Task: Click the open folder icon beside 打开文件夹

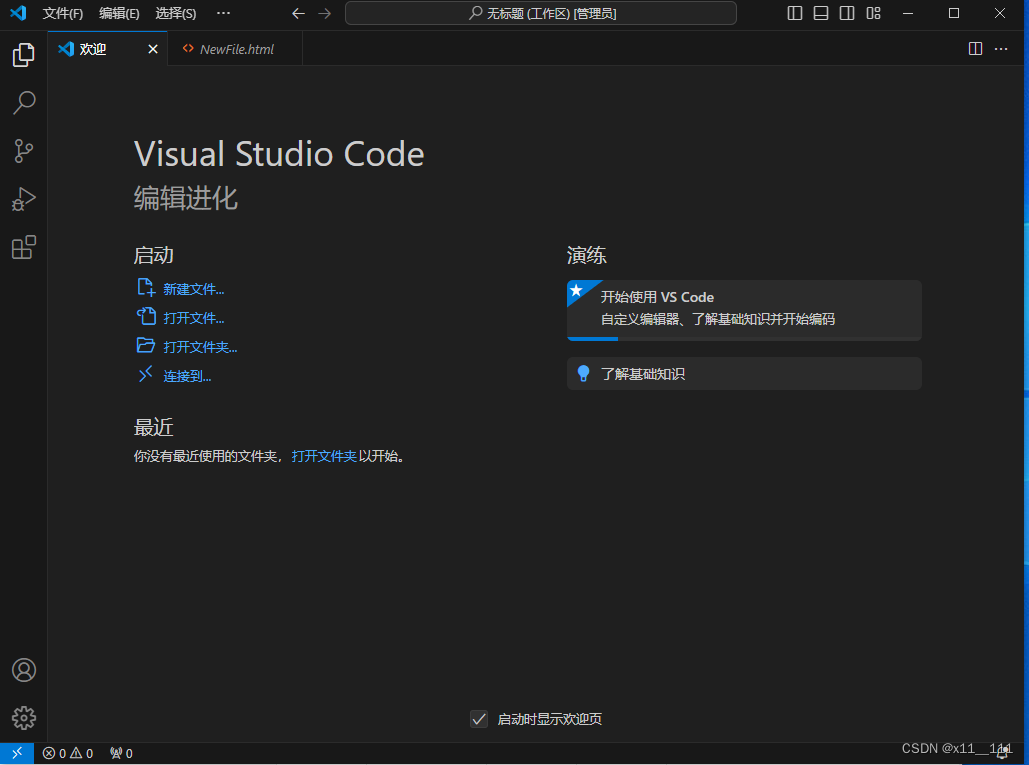Action: [x=146, y=345]
